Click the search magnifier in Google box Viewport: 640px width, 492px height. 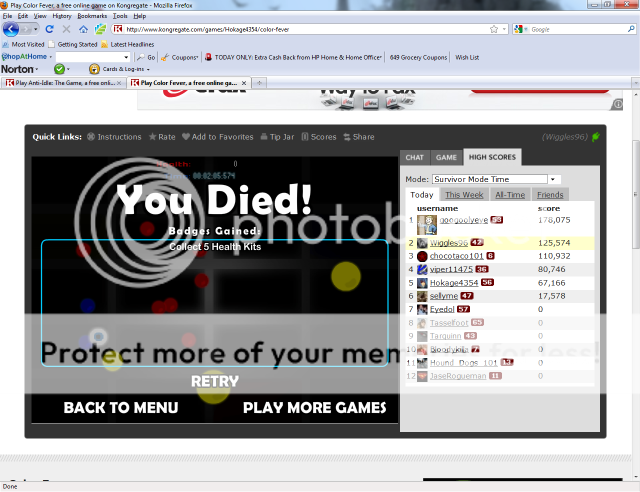[631, 29]
